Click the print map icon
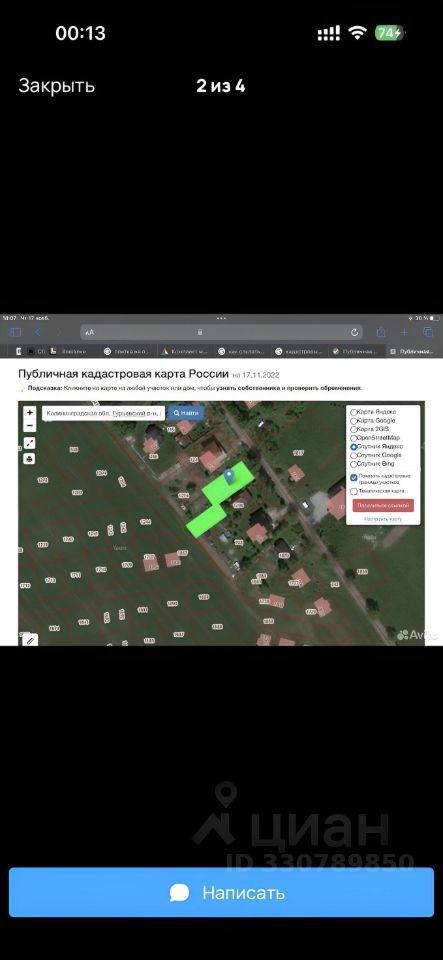 (29, 459)
